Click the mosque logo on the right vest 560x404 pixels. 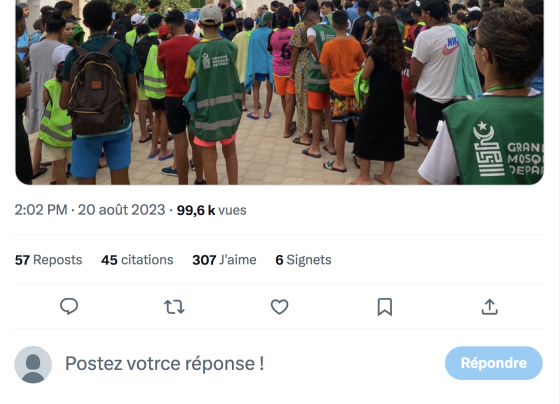click(x=489, y=149)
